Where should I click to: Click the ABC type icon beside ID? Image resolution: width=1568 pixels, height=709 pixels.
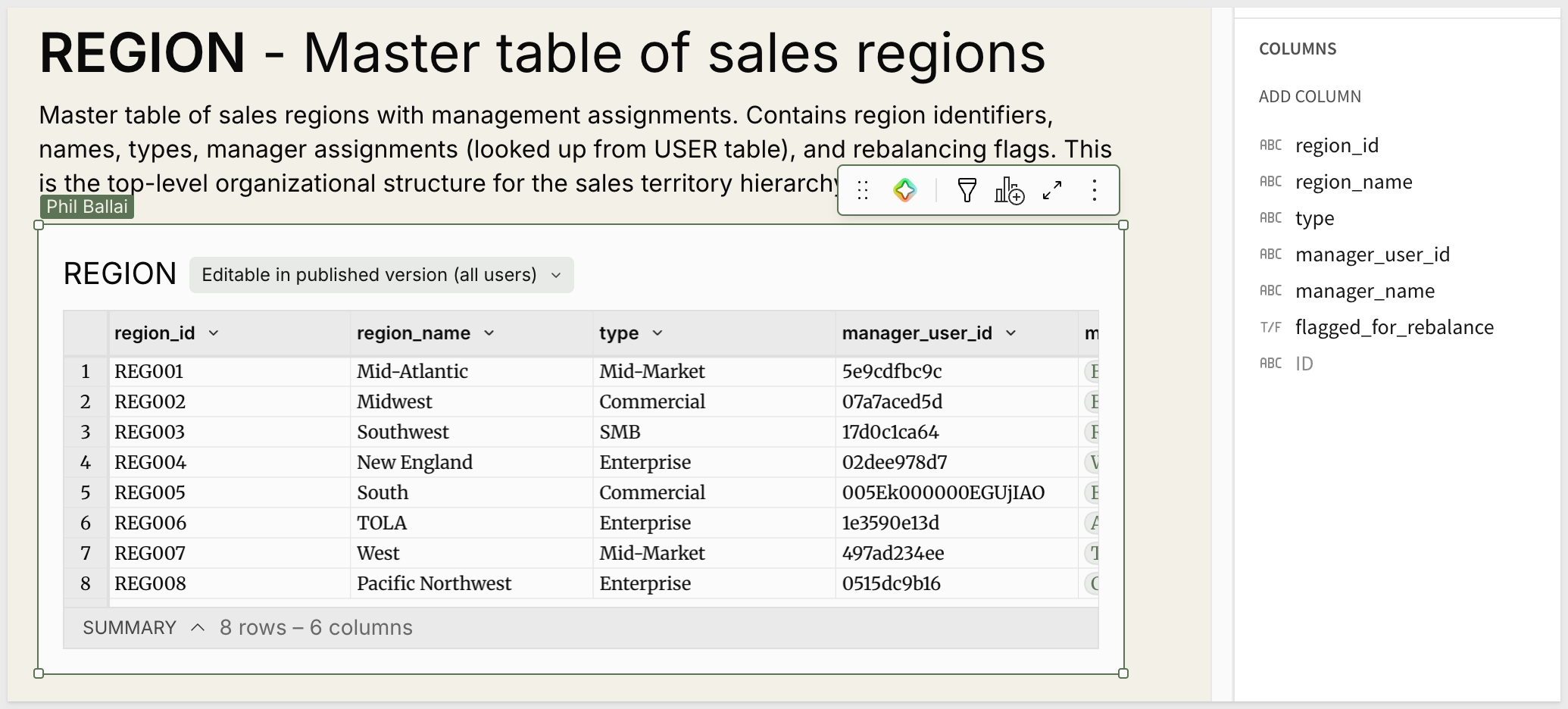[x=1270, y=364]
